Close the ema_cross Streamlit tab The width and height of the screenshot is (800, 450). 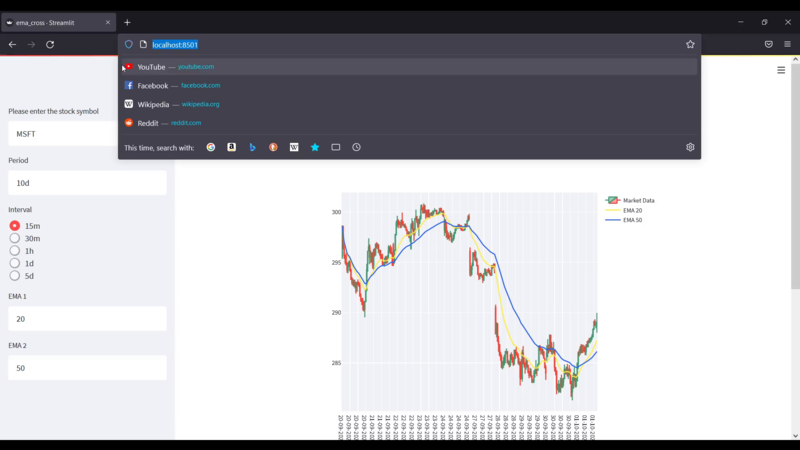(108, 22)
